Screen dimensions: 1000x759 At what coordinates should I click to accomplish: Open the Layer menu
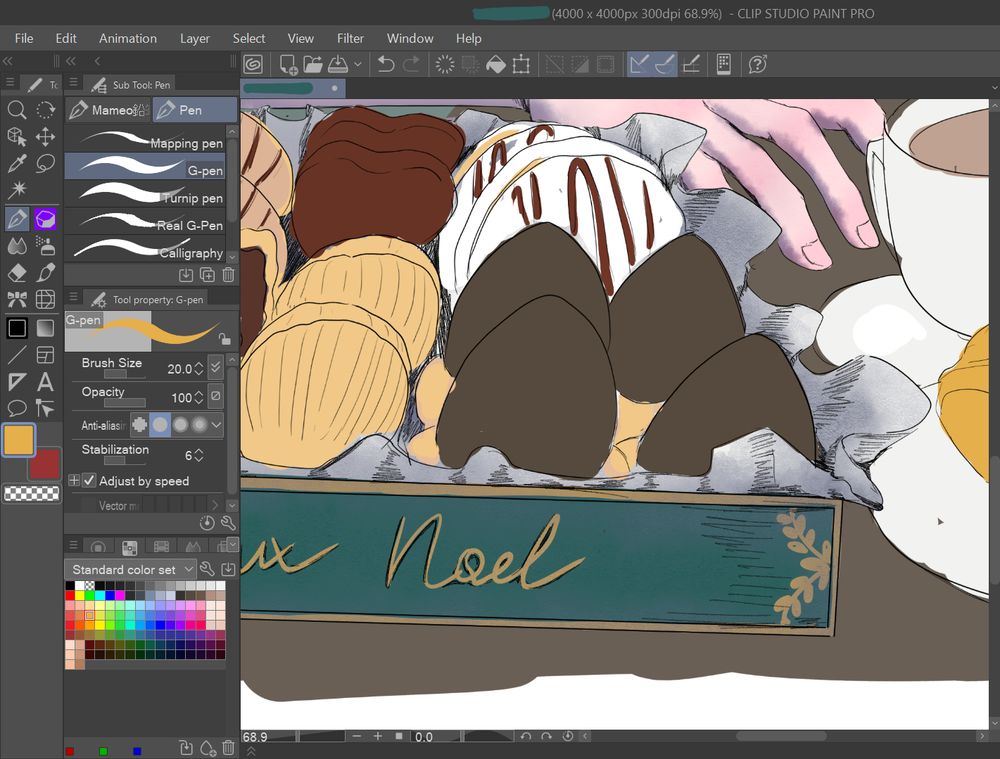pyautogui.click(x=195, y=38)
